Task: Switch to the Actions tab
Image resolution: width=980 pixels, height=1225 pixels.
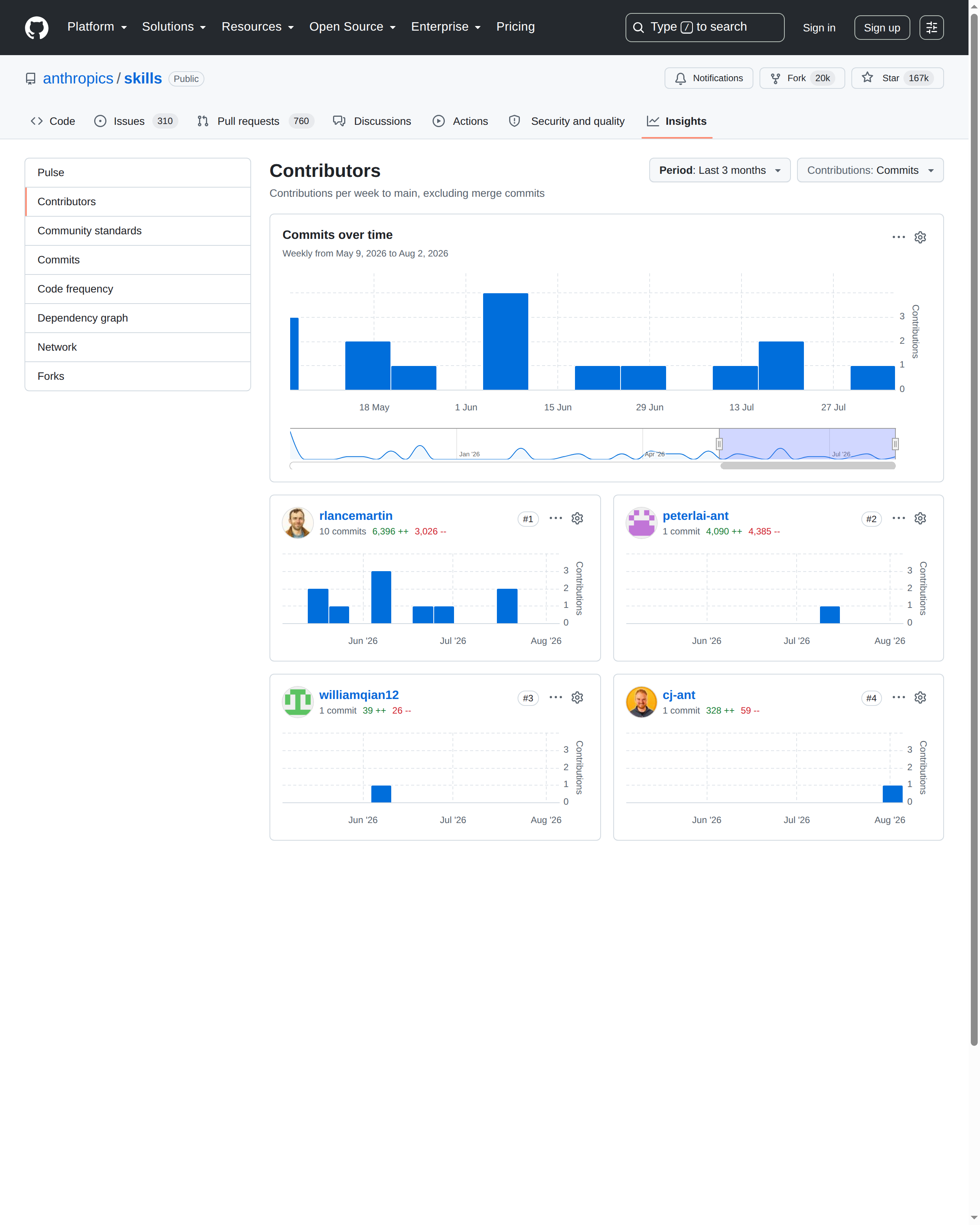Action: tap(460, 121)
